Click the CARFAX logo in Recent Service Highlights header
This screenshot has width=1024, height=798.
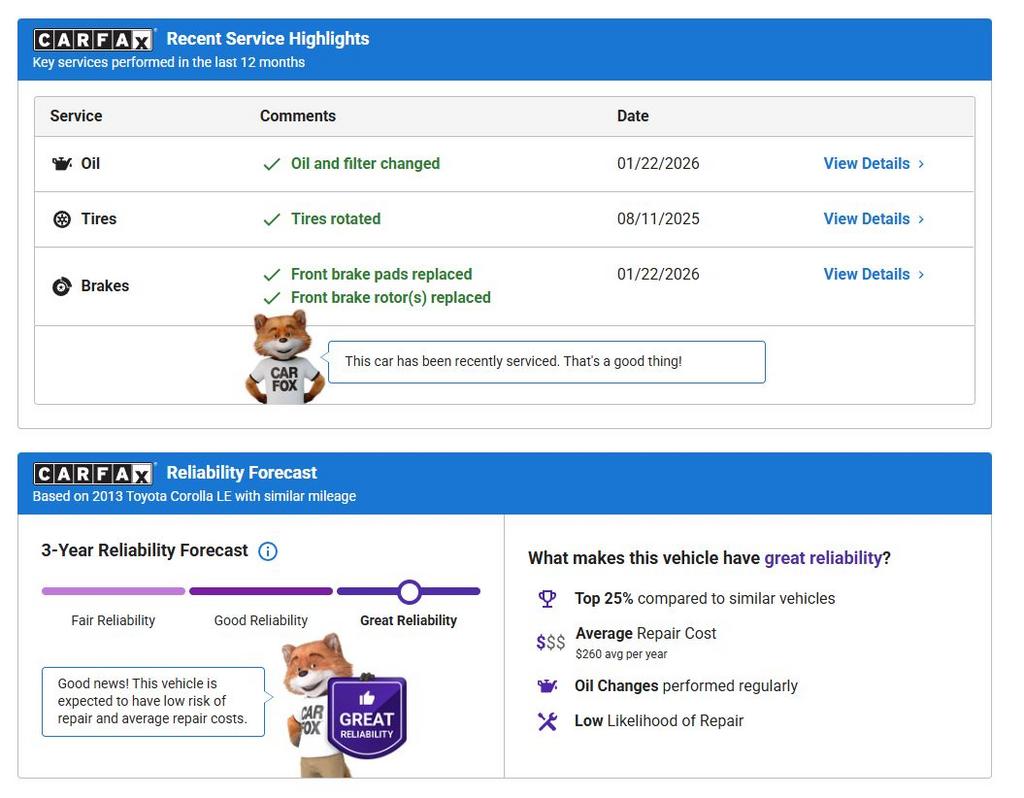tap(93, 40)
